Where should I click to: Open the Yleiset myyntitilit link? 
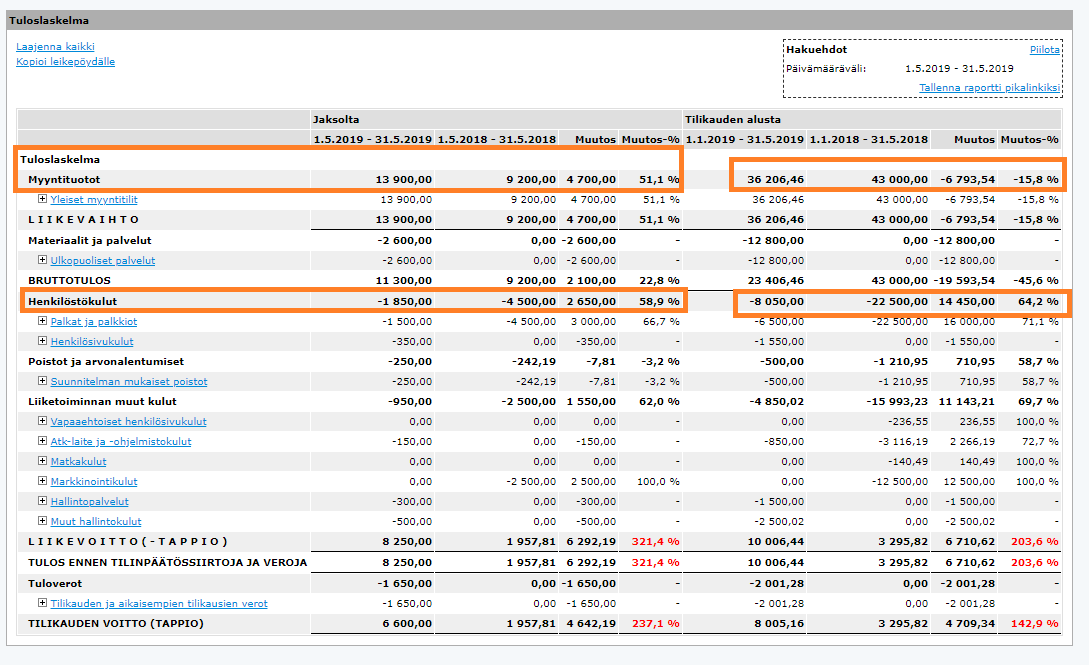click(x=94, y=199)
